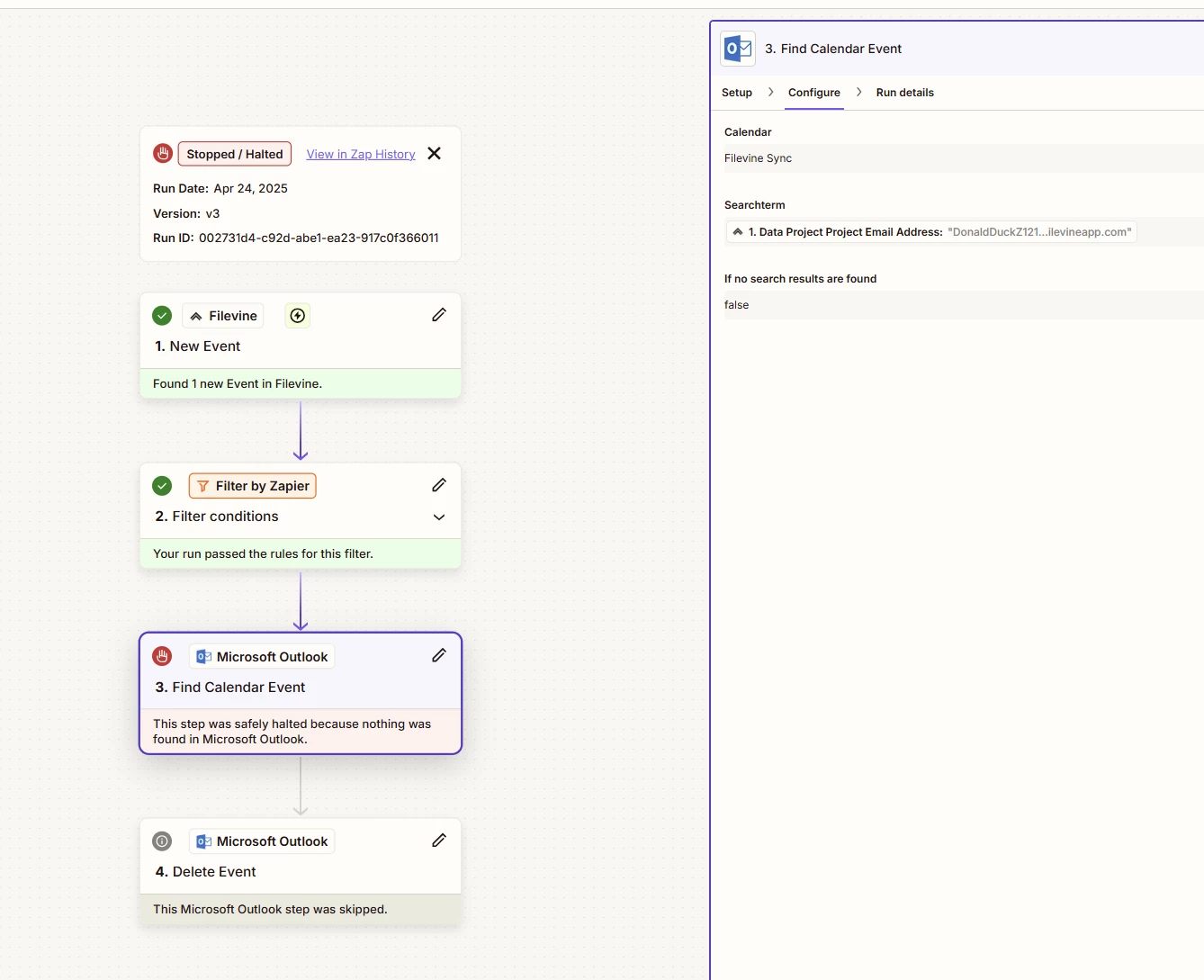
Task: Click 'Your run passed the rules' message
Action: click(263, 553)
